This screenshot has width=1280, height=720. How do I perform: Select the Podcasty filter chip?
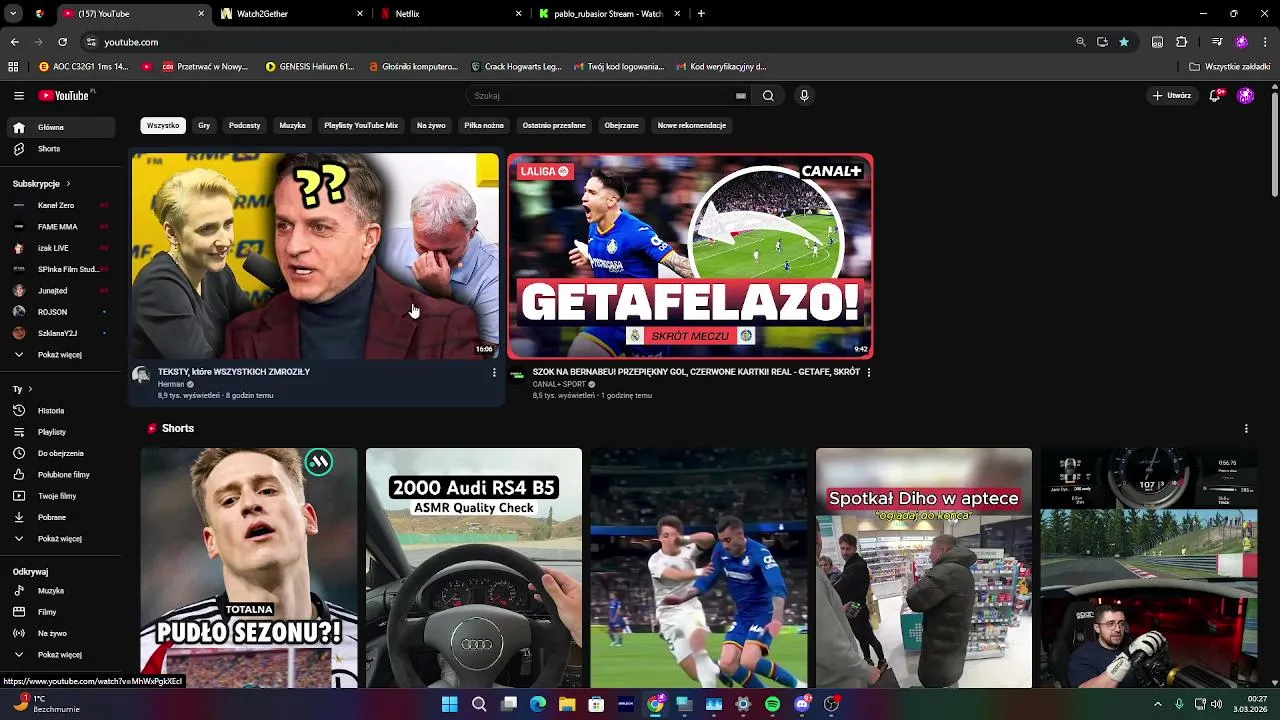(244, 126)
